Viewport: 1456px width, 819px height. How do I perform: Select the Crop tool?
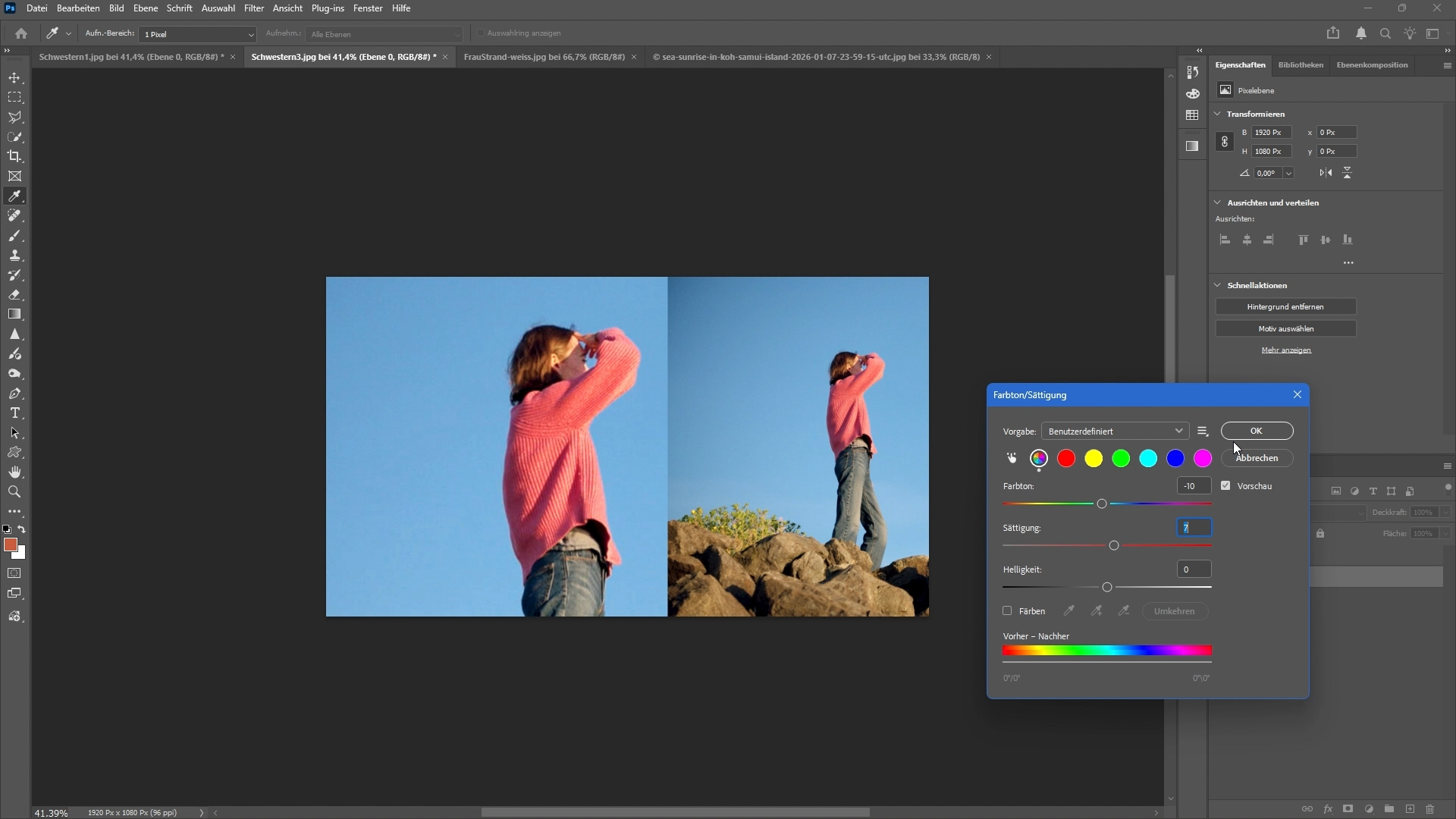click(14, 156)
